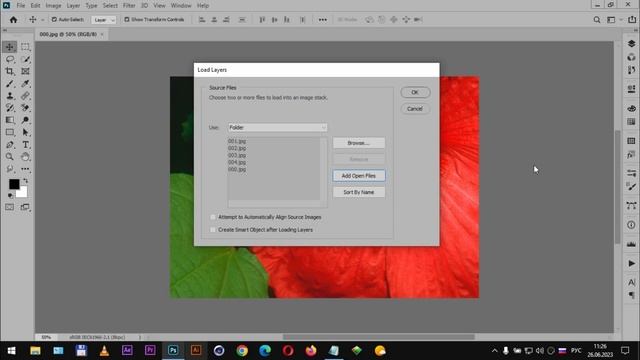The width and height of the screenshot is (640, 360).
Task: Select the Frame tool
Action: pos(25,71)
